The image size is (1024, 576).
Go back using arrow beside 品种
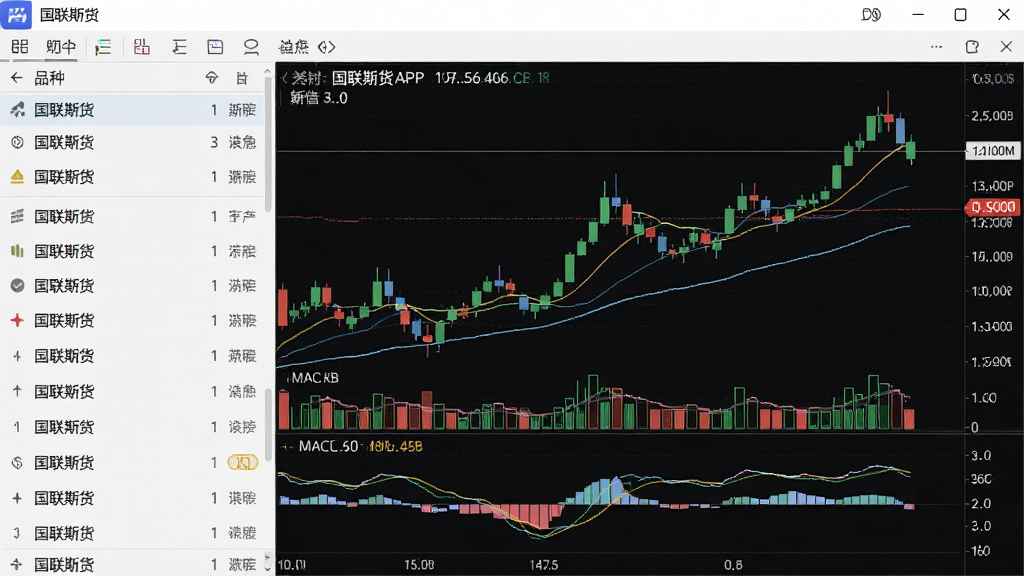(17, 78)
